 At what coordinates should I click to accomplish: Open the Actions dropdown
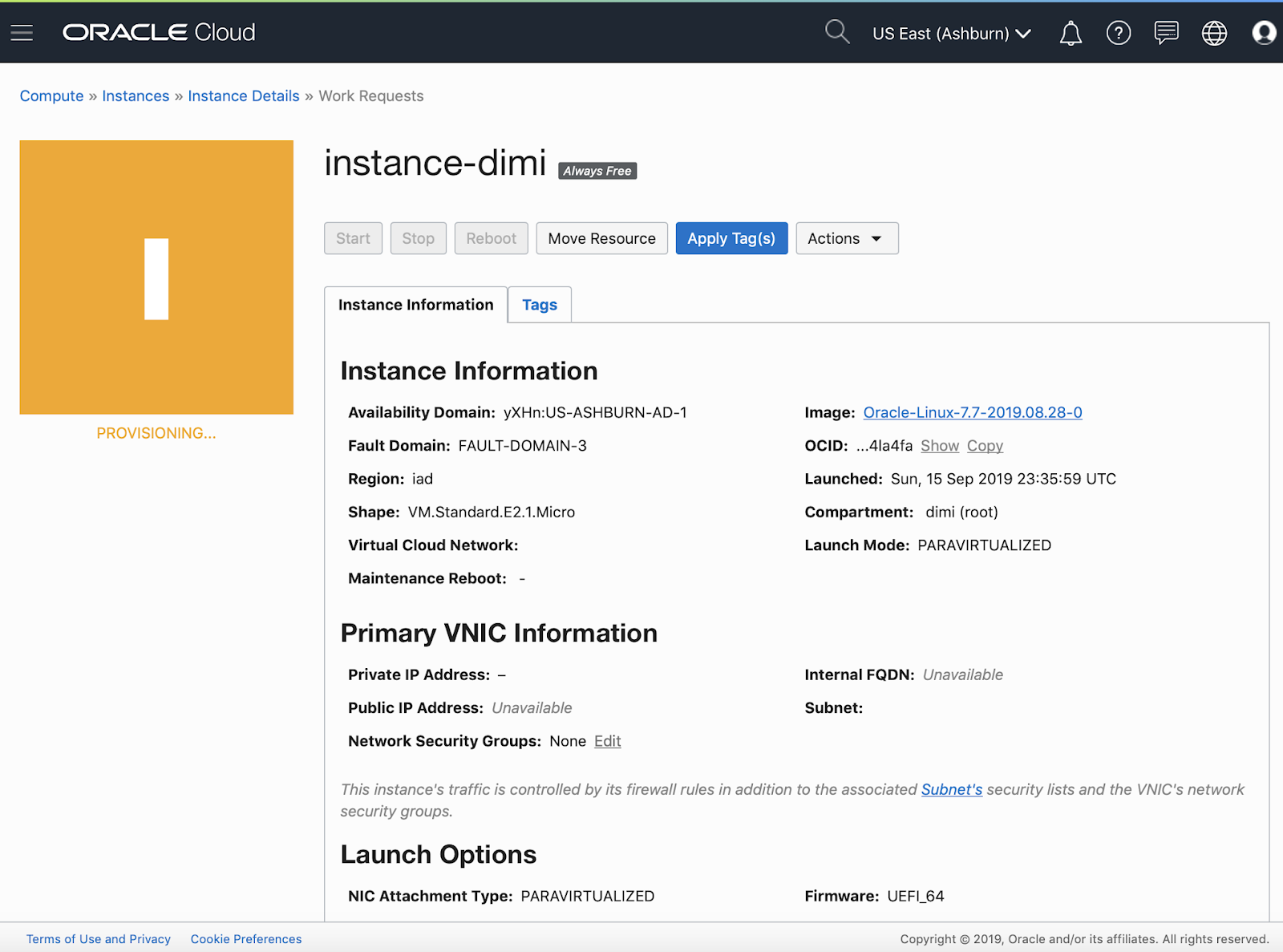847,238
